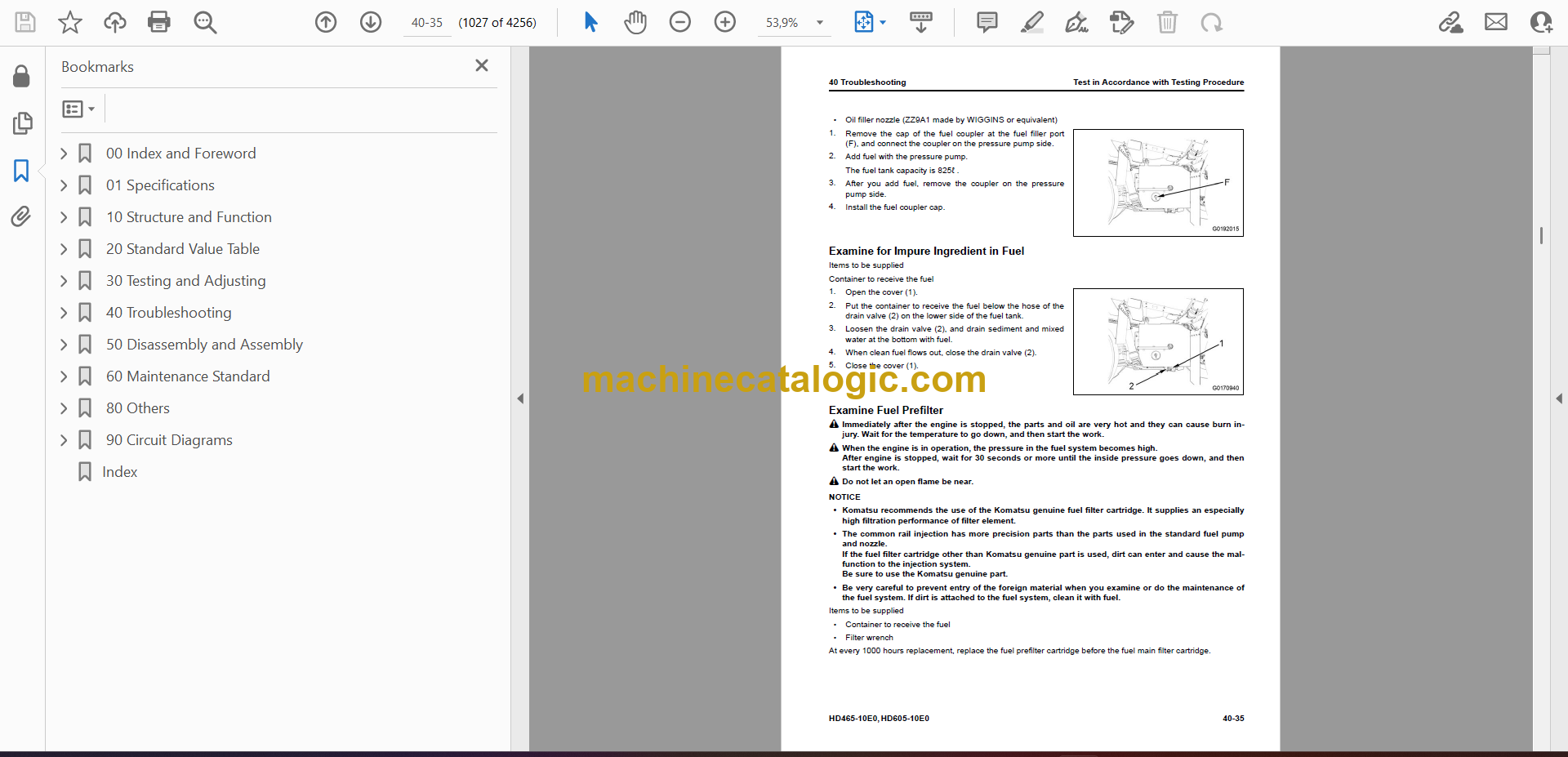Send file by email envelope icon

click(x=1496, y=22)
